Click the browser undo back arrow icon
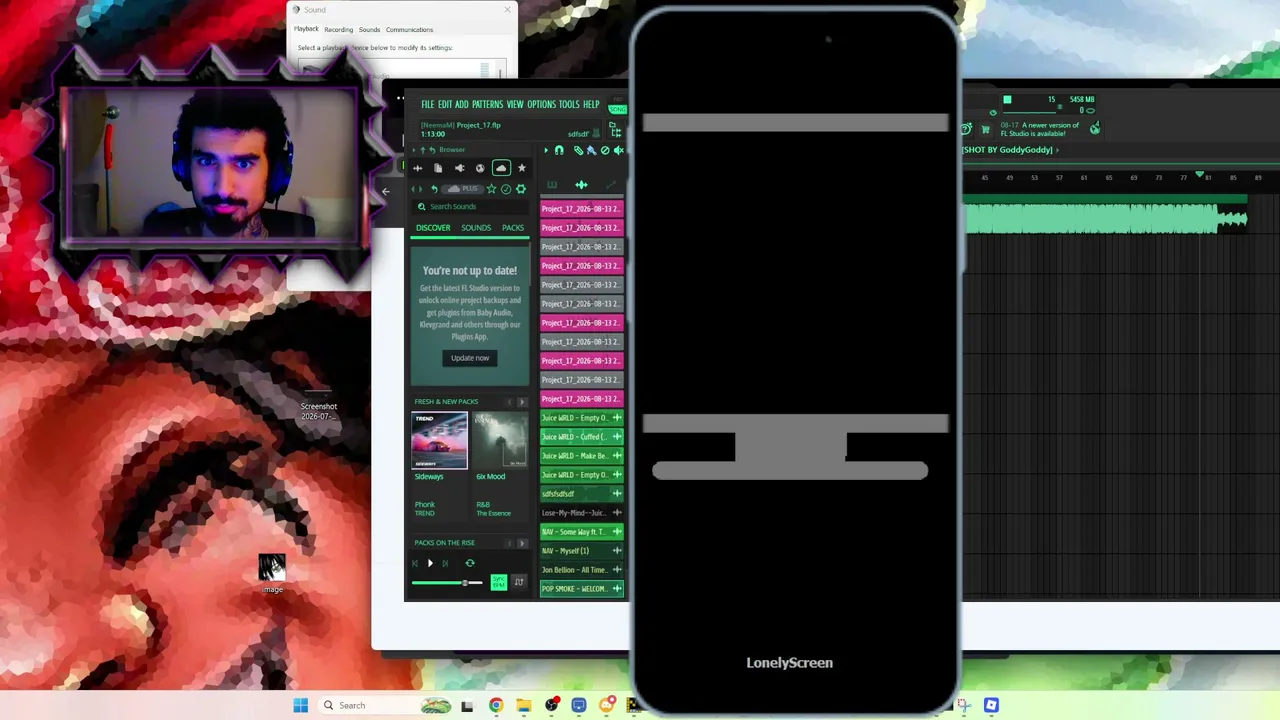 (434, 189)
